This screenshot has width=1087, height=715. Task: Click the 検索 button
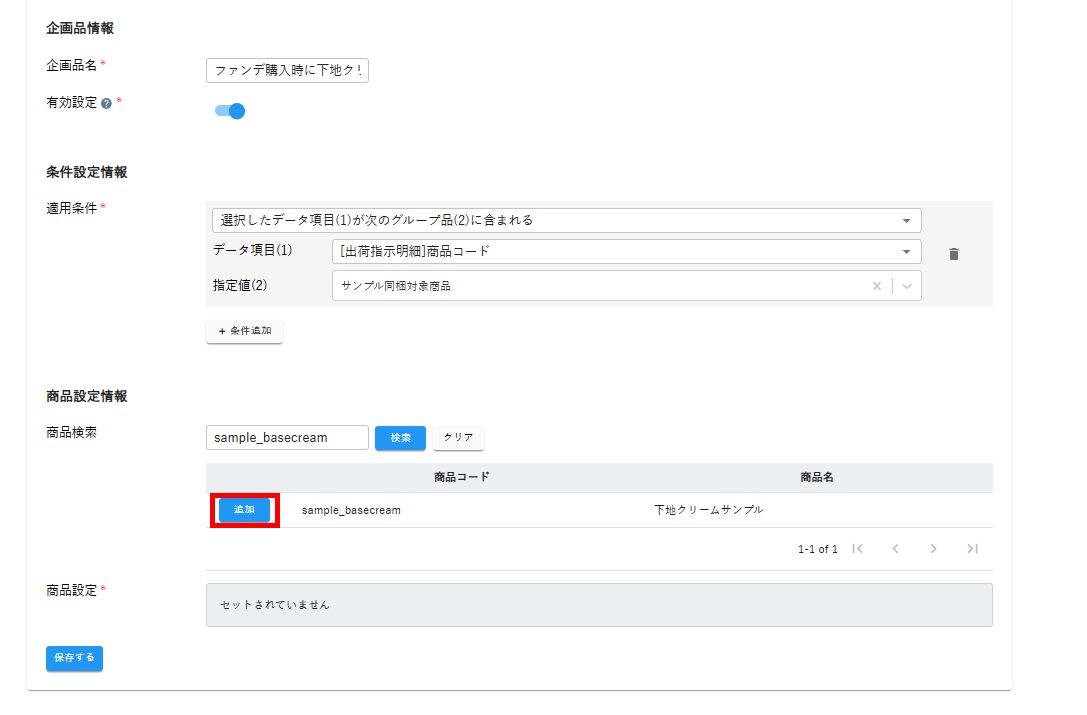400,438
